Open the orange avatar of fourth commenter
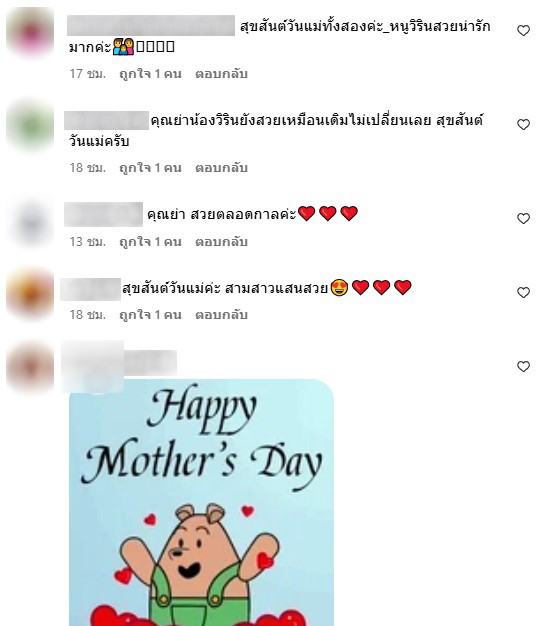This screenshot has height=626, width=540. click(x=30, y=294)
